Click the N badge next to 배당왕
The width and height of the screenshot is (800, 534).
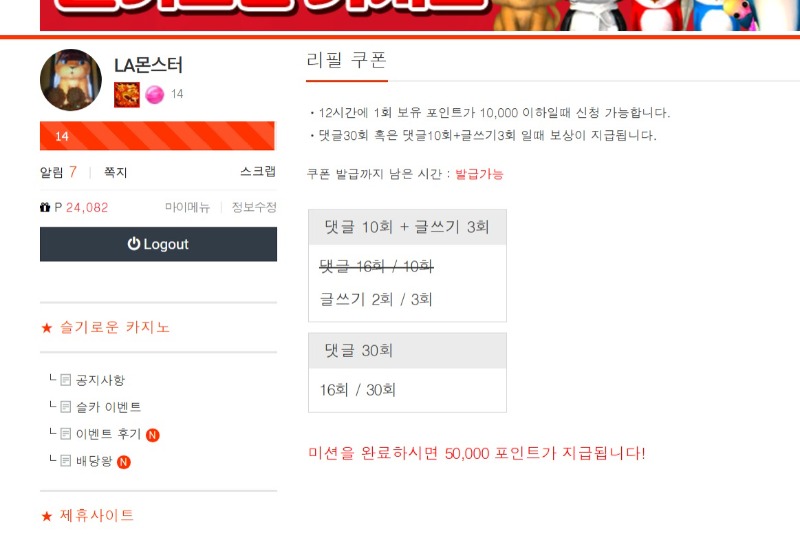(123, 462)
